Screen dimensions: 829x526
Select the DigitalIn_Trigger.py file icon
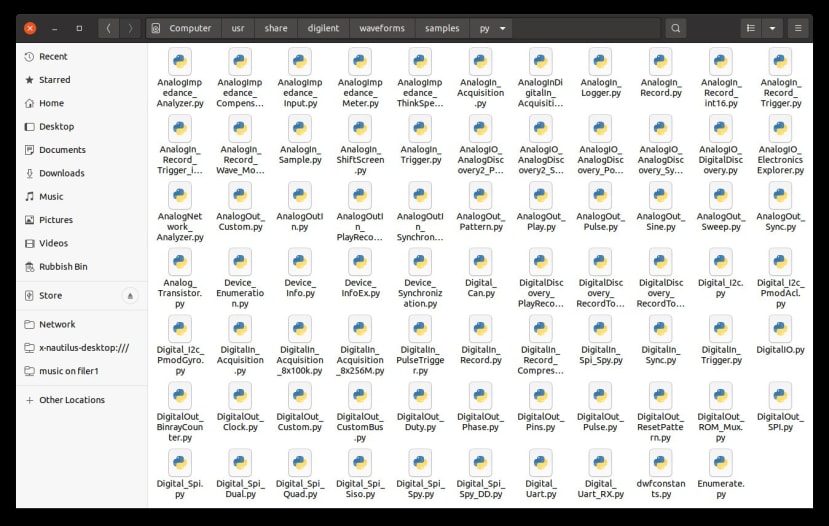click(721, 329)
